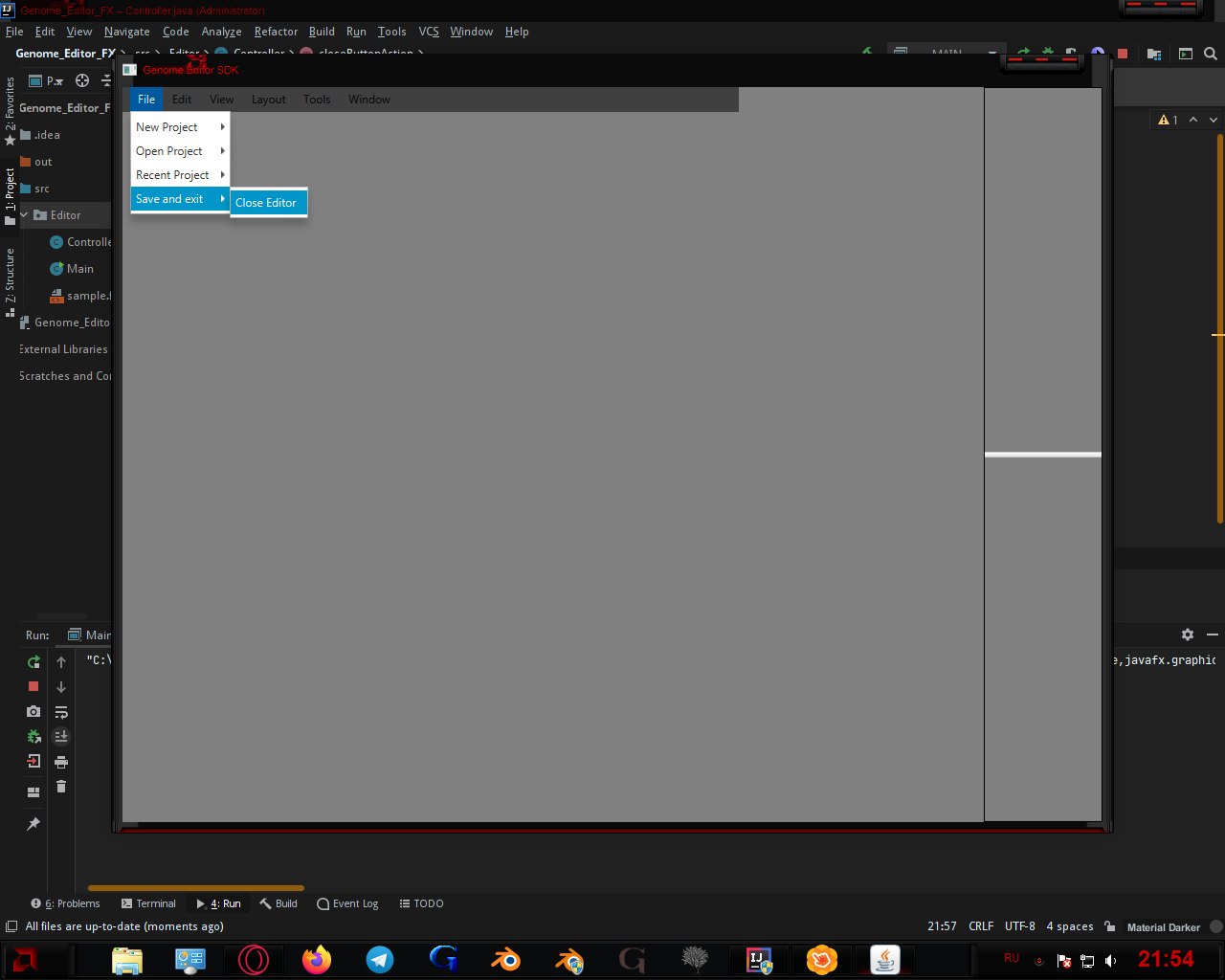Select the out folder in project tree
The width and height of the screenshot is (1225, 980).
pos(36,162)
